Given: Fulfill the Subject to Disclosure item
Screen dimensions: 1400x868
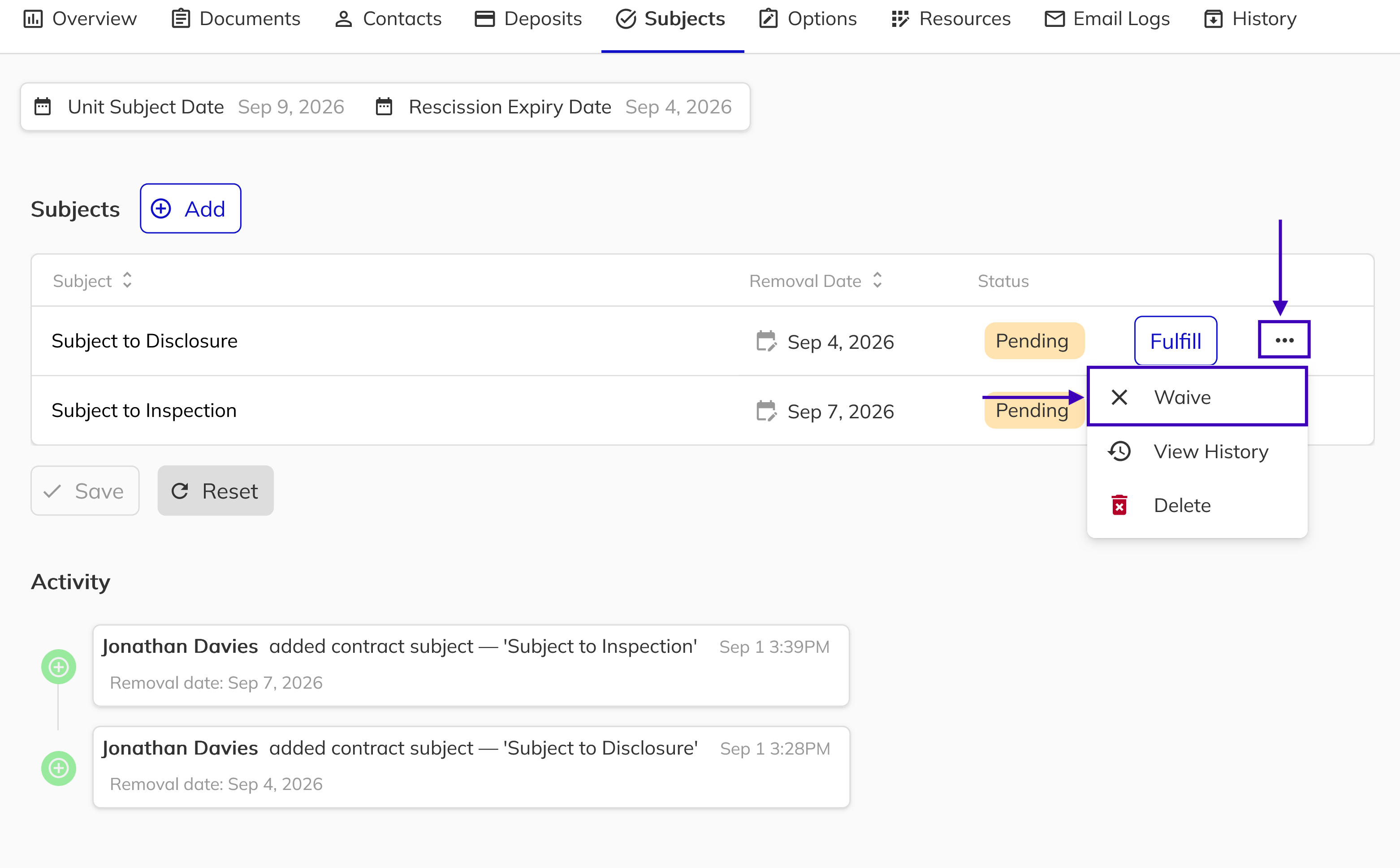Looking at the screenshot, I should pos(1175,341).
